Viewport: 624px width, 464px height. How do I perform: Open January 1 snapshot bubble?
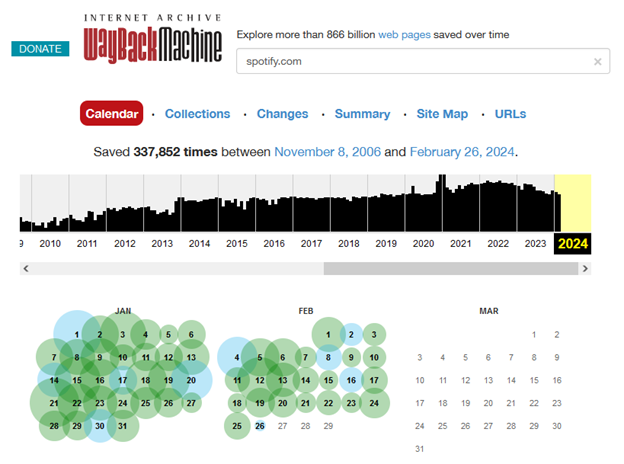coord(76,335)
